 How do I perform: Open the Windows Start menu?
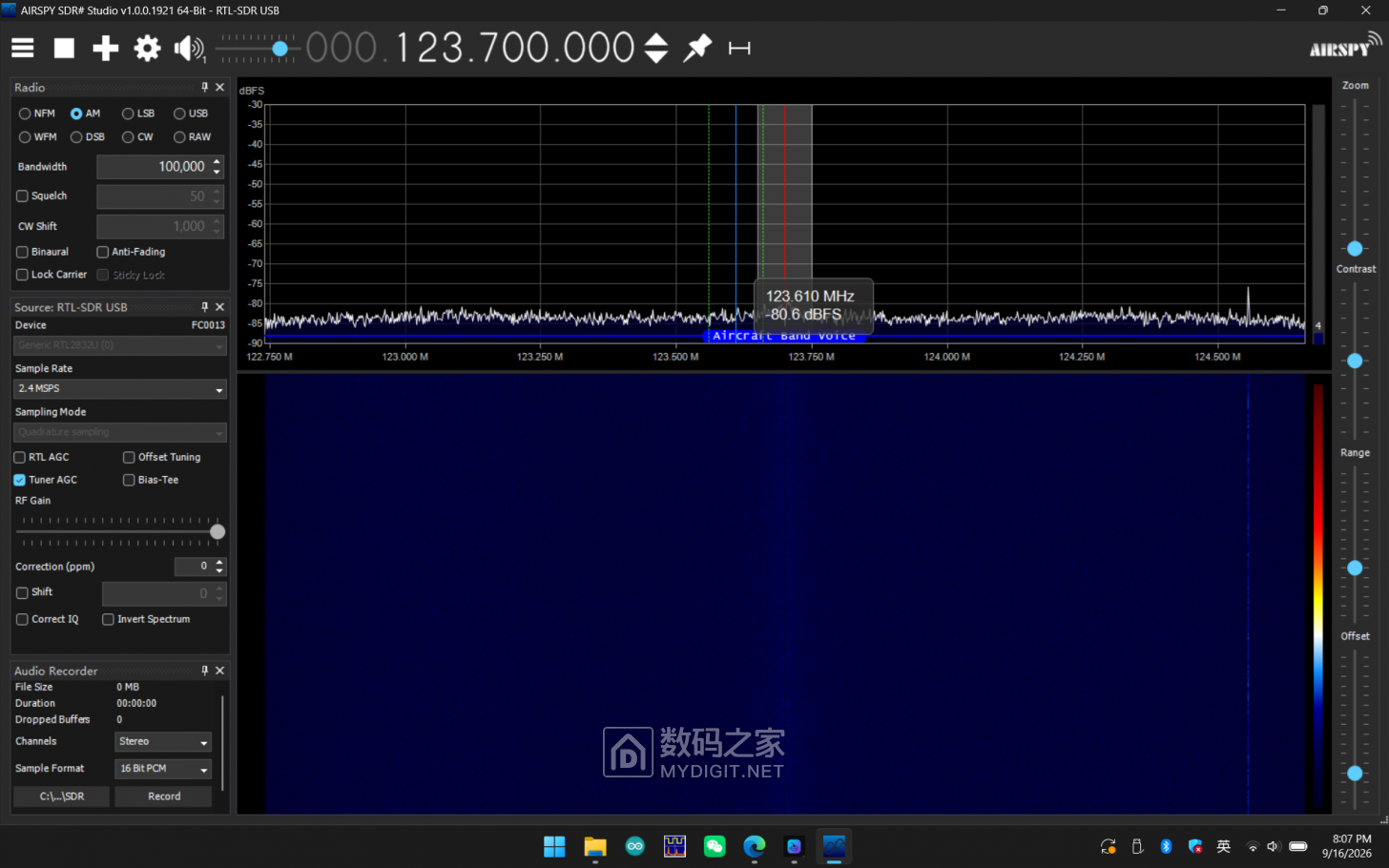[x=554, y=846]
